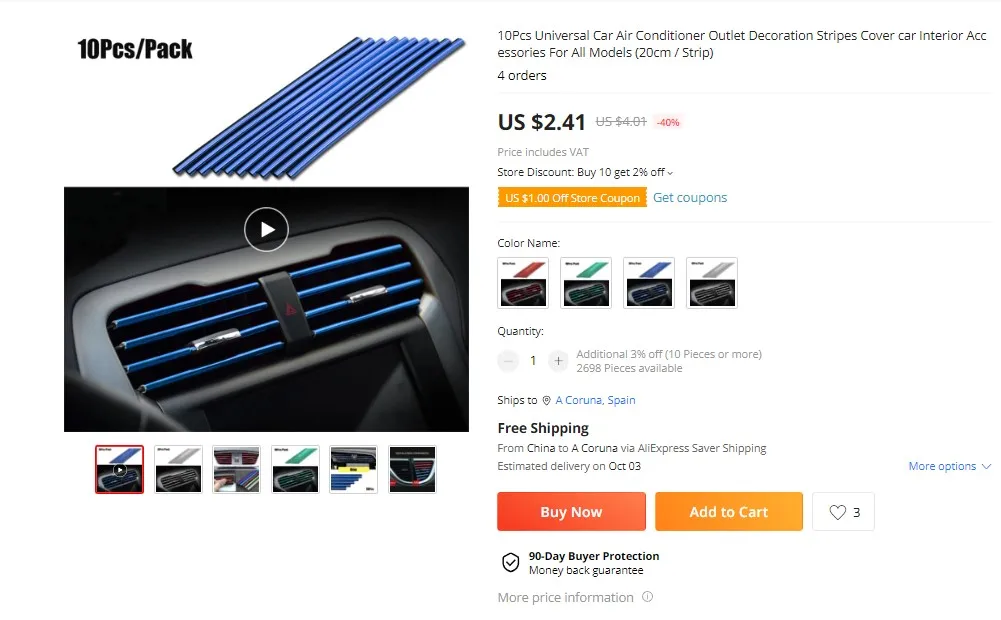The height and width of the screenshot is (620, 1001).
Task: Click the location pin icon
Action: coord(546,400)
